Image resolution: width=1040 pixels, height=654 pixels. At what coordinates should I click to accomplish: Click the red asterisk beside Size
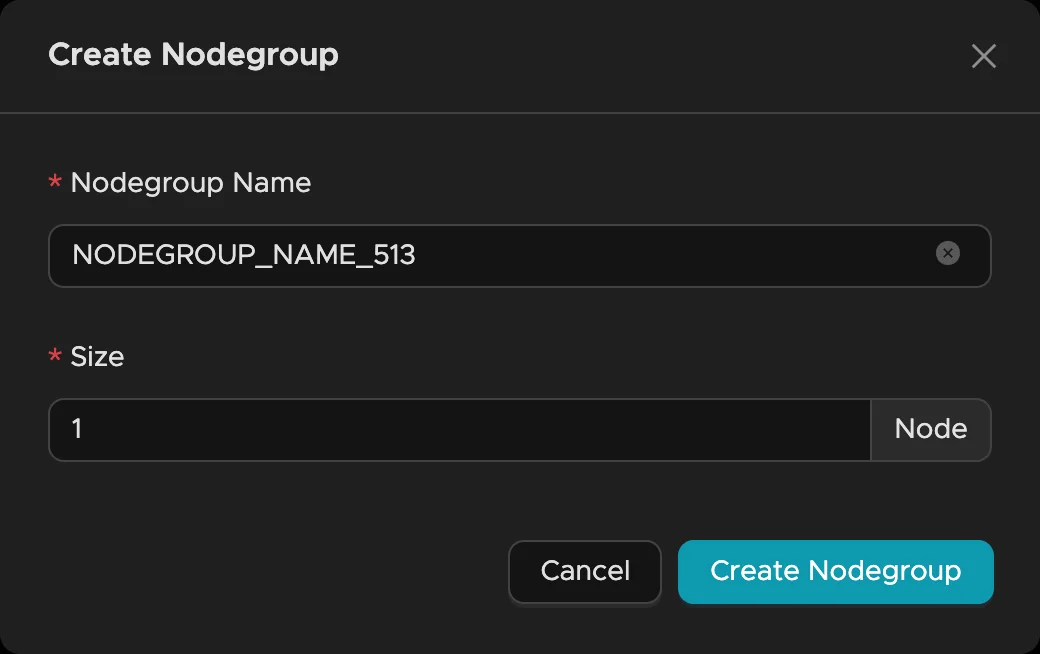55,358
